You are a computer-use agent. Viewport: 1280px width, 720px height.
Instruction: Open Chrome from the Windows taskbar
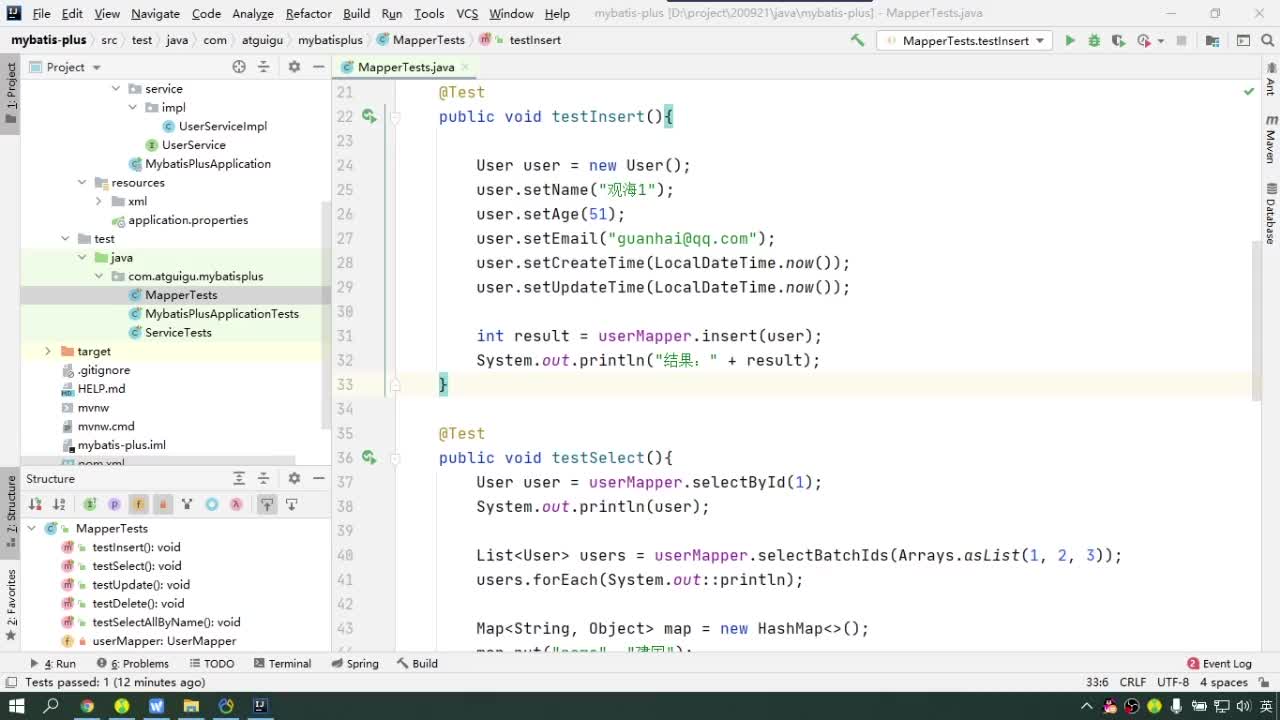[87, 706]
